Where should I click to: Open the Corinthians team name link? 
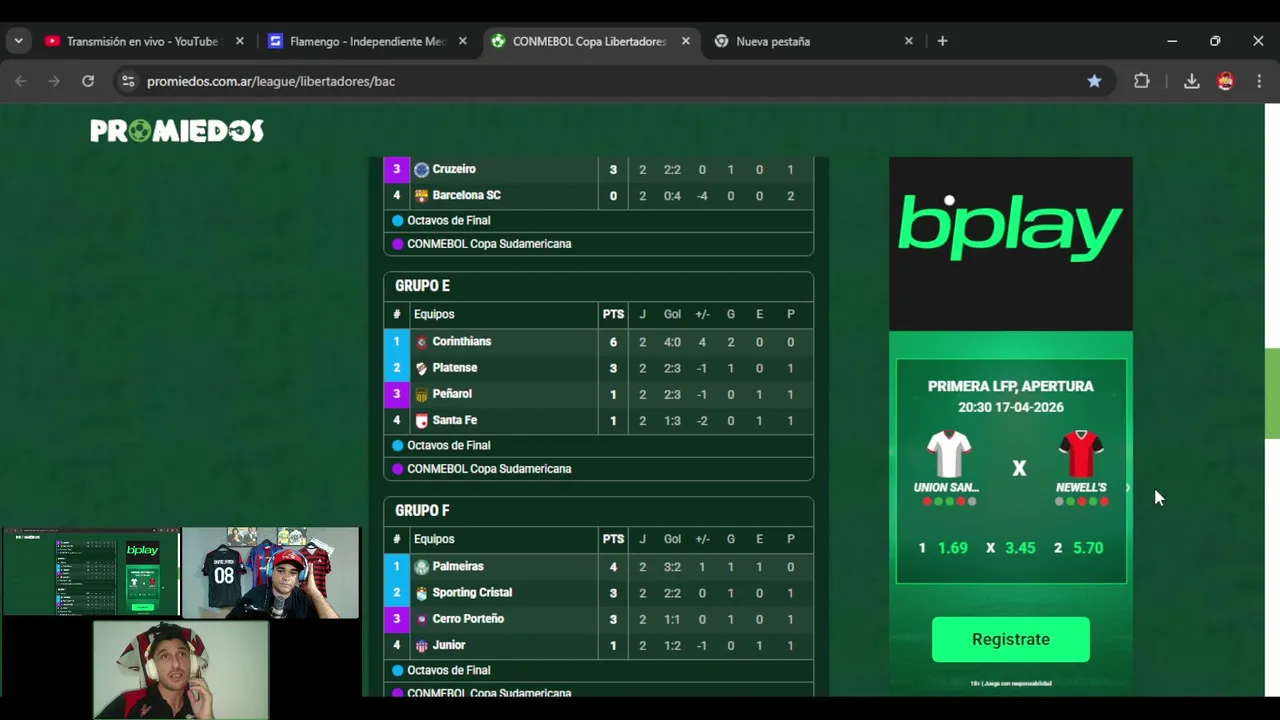tap(461, 342)
